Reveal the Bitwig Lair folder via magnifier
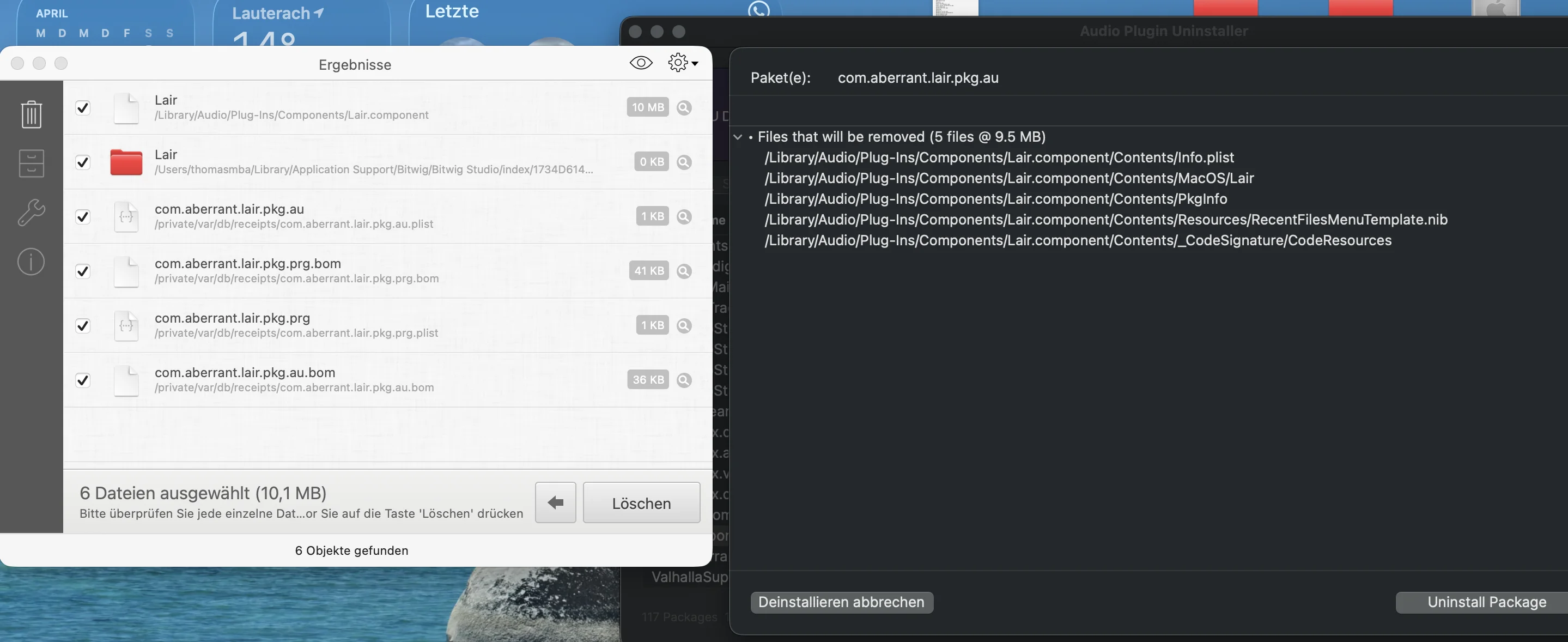Screen dimensions: 1568x642 684,162
